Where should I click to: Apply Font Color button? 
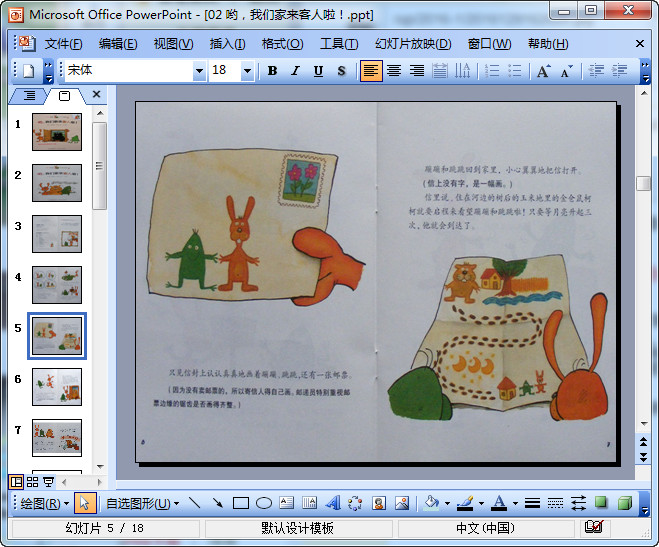[x=499, y=503]
